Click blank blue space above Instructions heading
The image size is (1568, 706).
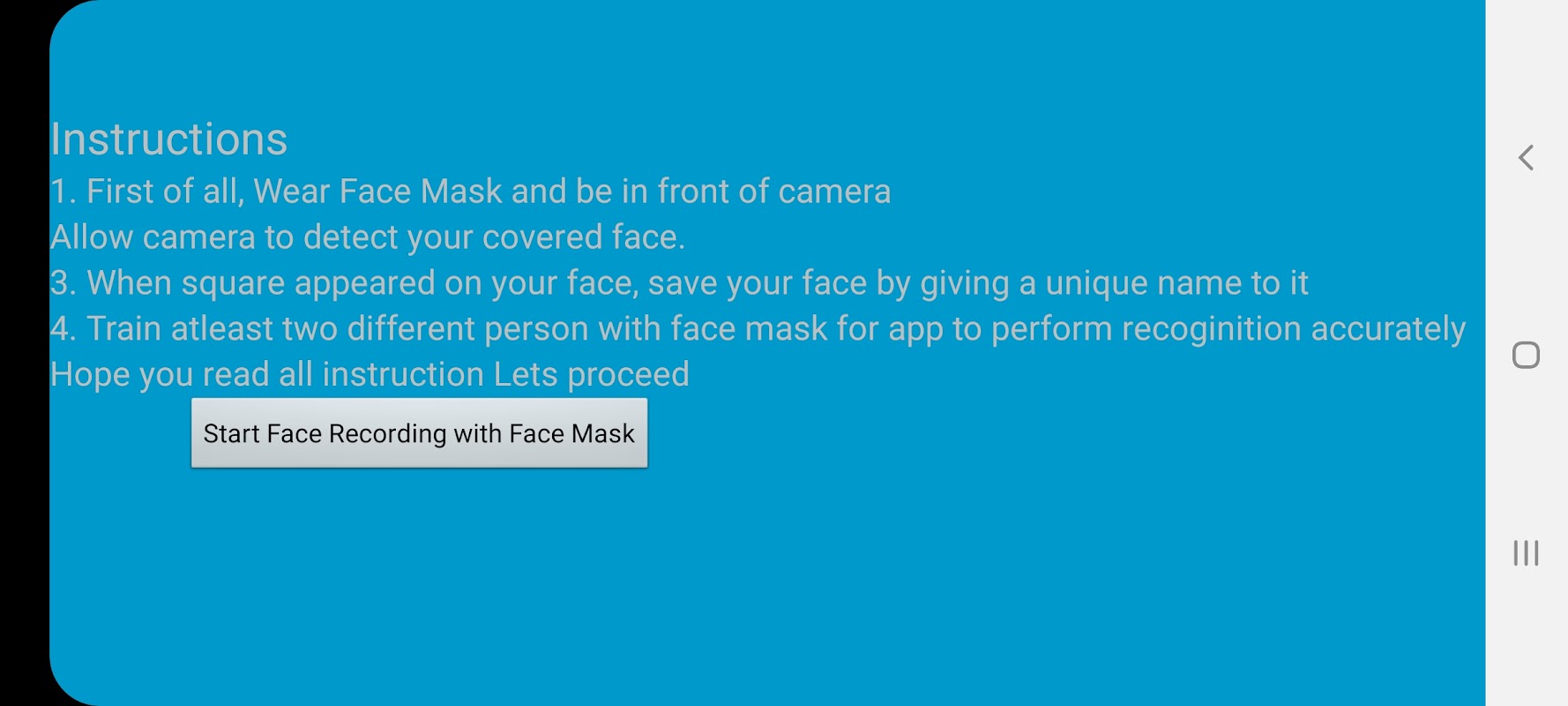(x=767, y=57)
